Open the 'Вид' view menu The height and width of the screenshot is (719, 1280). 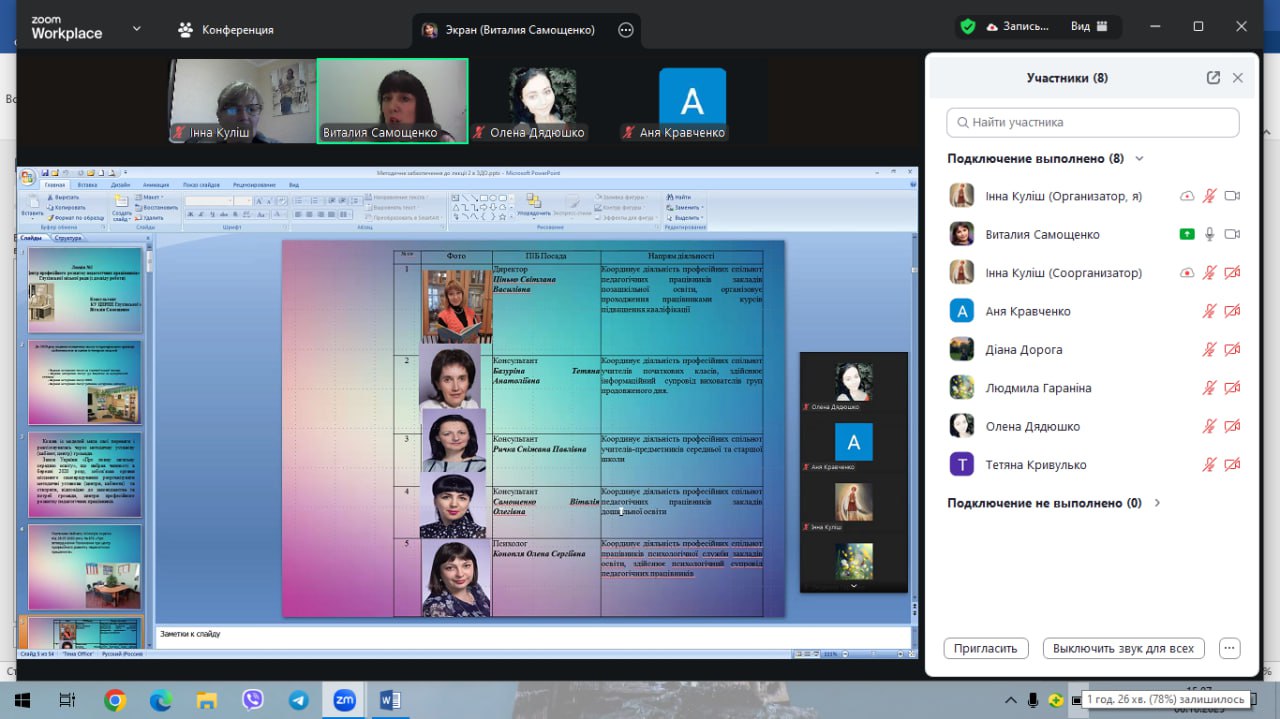[1089, 27]
